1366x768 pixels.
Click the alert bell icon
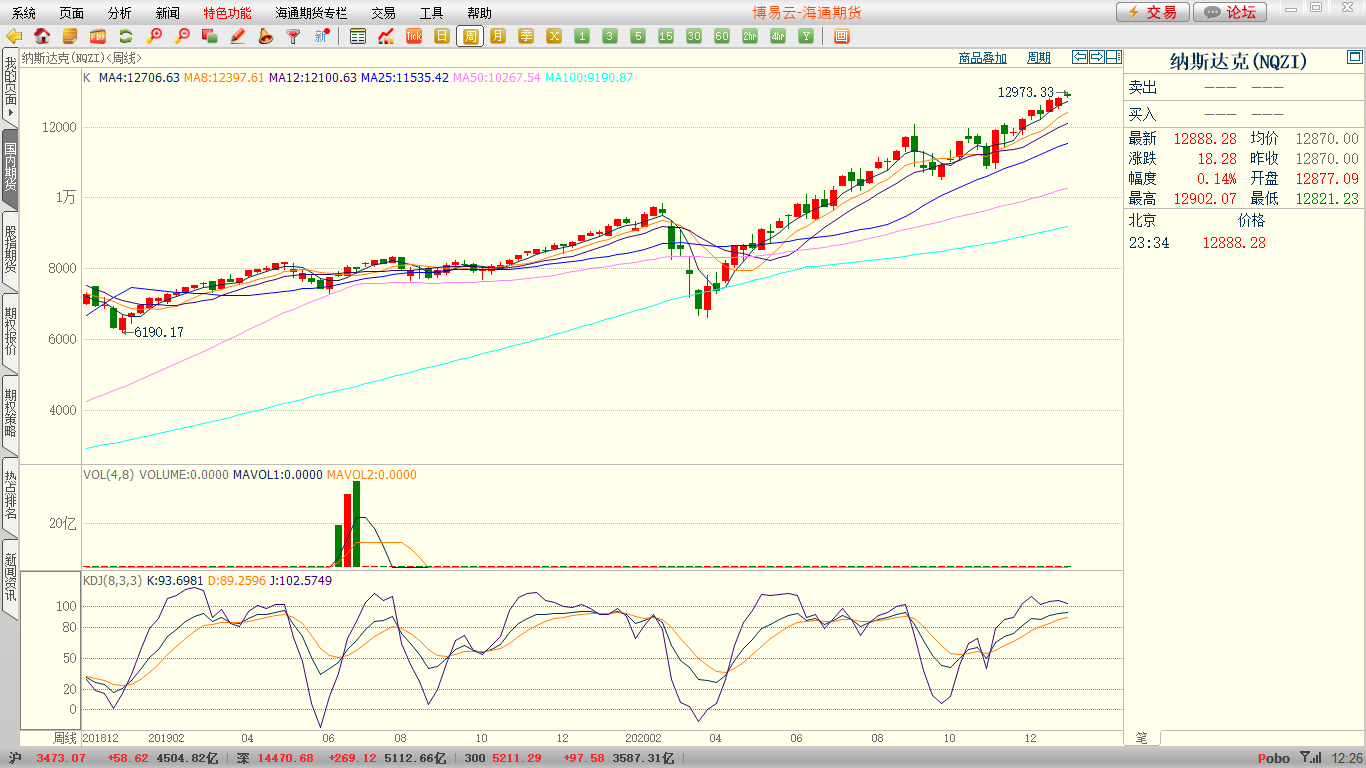266,36
